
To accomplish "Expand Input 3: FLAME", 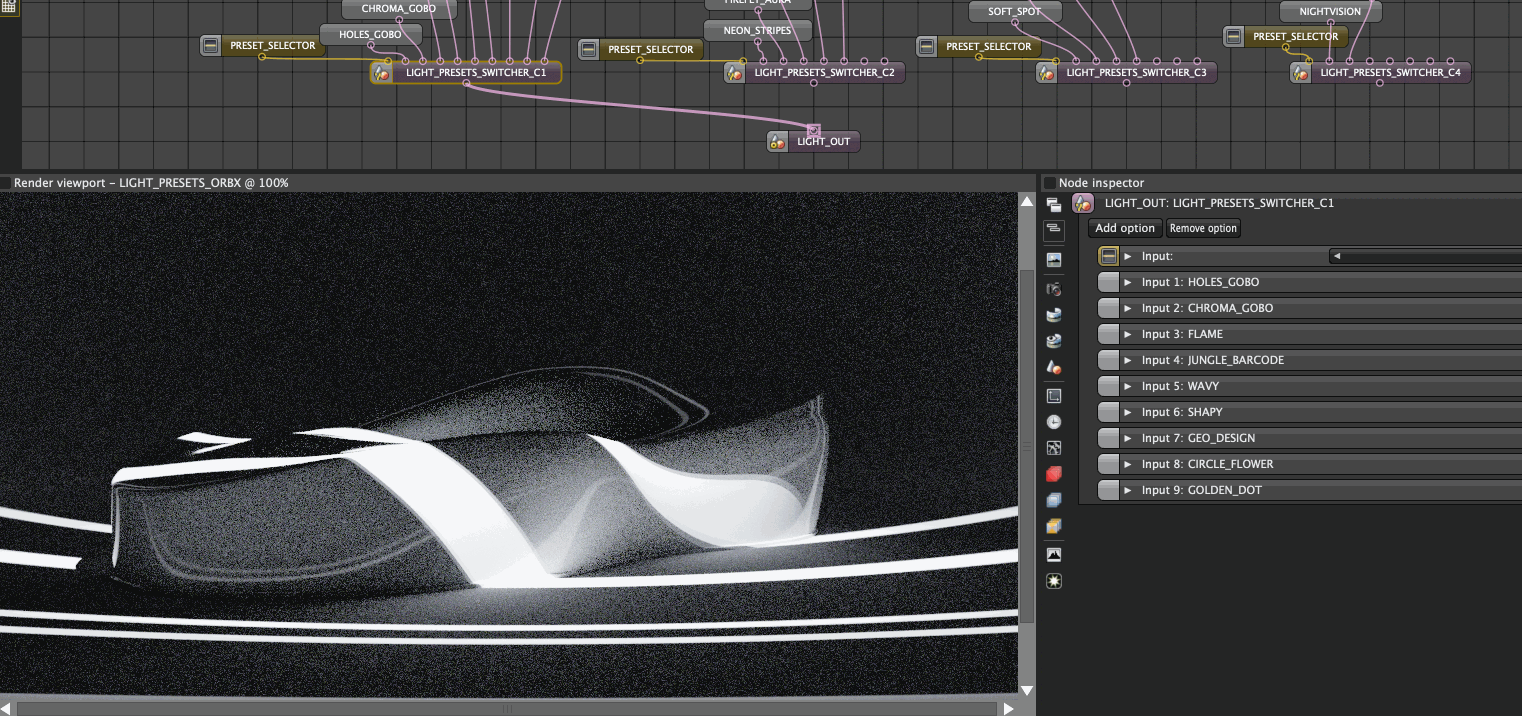I will tap(1129, 335).
